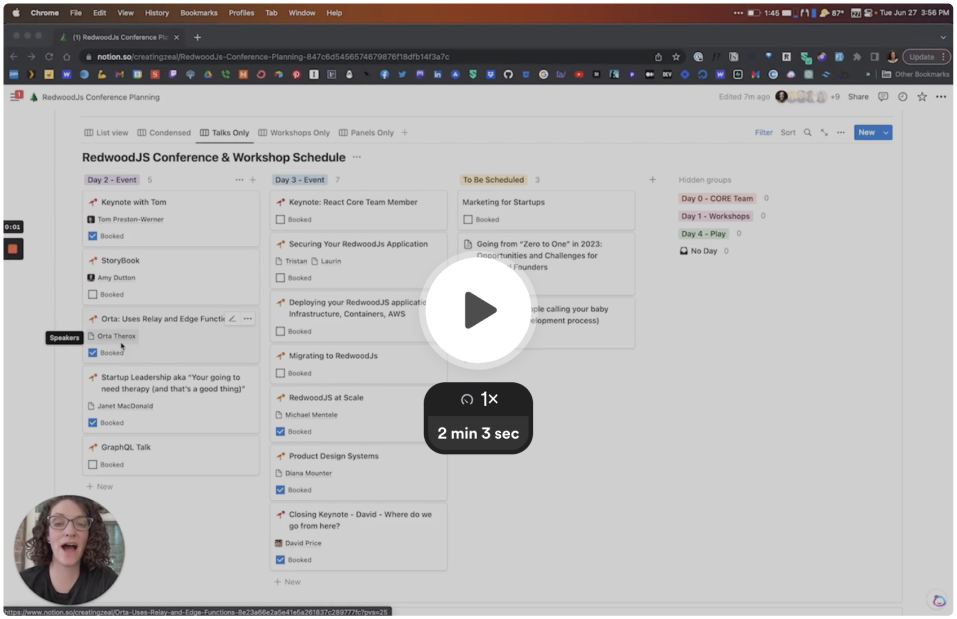Switch to the Workshops Only tab

(294, 132)
